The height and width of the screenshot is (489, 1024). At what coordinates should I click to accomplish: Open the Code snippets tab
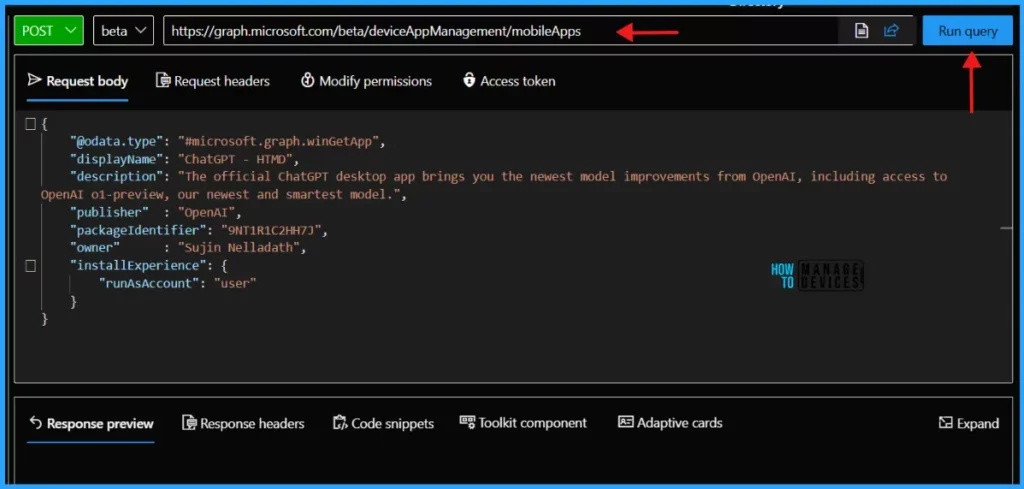[x=383, y=424]
